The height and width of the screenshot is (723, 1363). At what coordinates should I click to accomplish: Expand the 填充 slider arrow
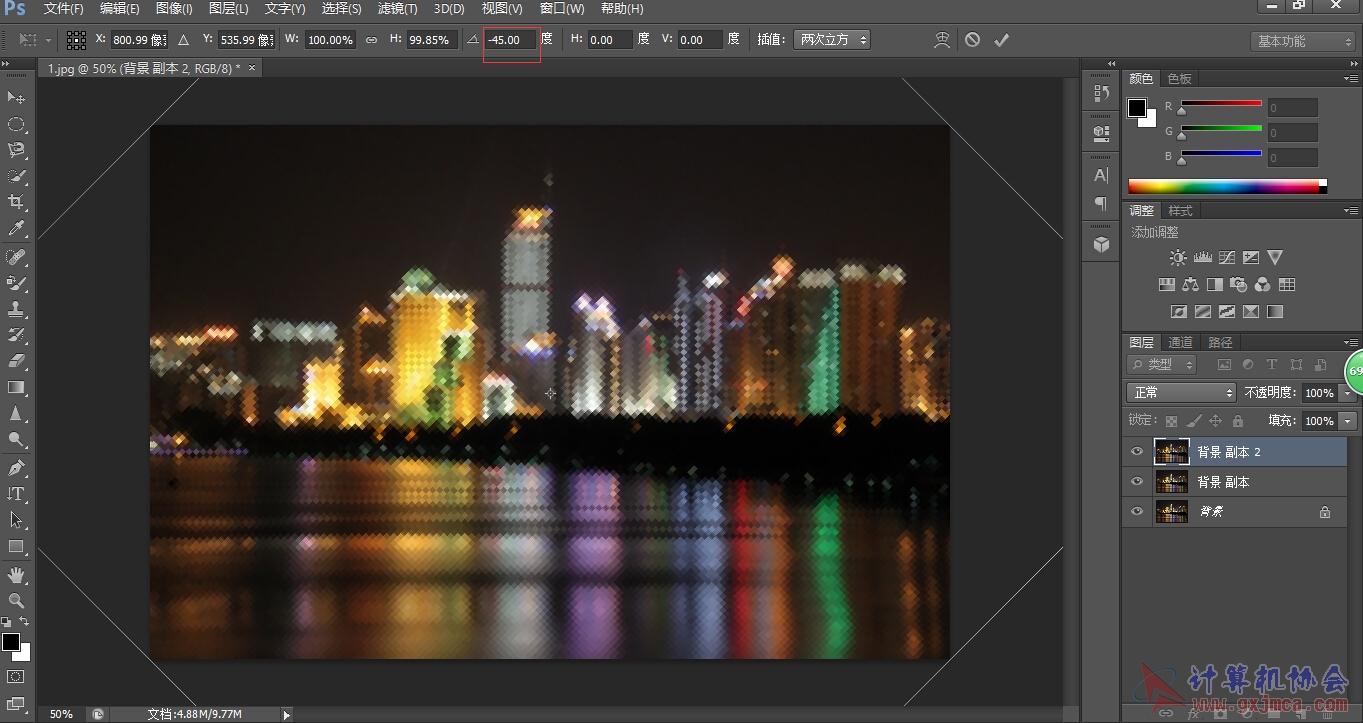tap(1347, 421)
